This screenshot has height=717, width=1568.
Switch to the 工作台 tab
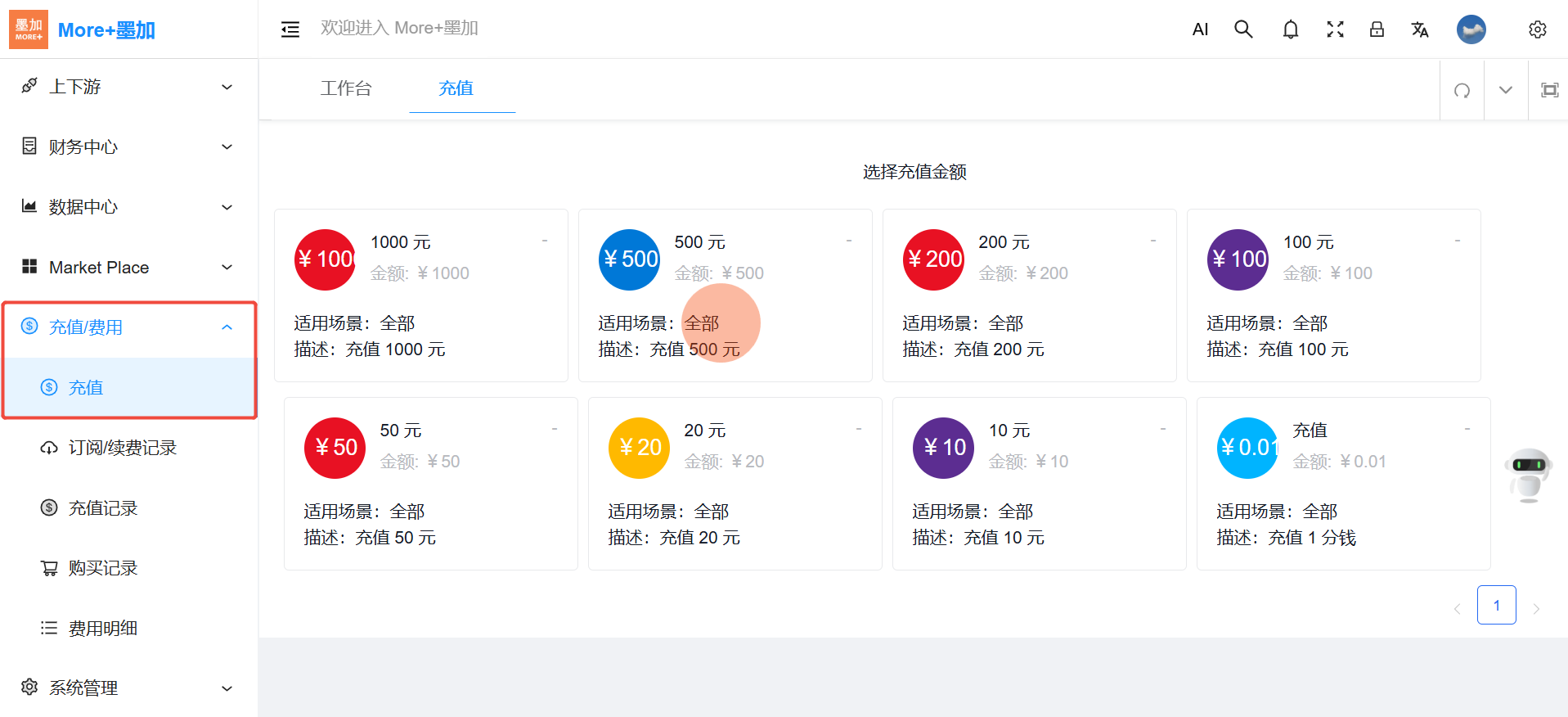coord(346,88)
